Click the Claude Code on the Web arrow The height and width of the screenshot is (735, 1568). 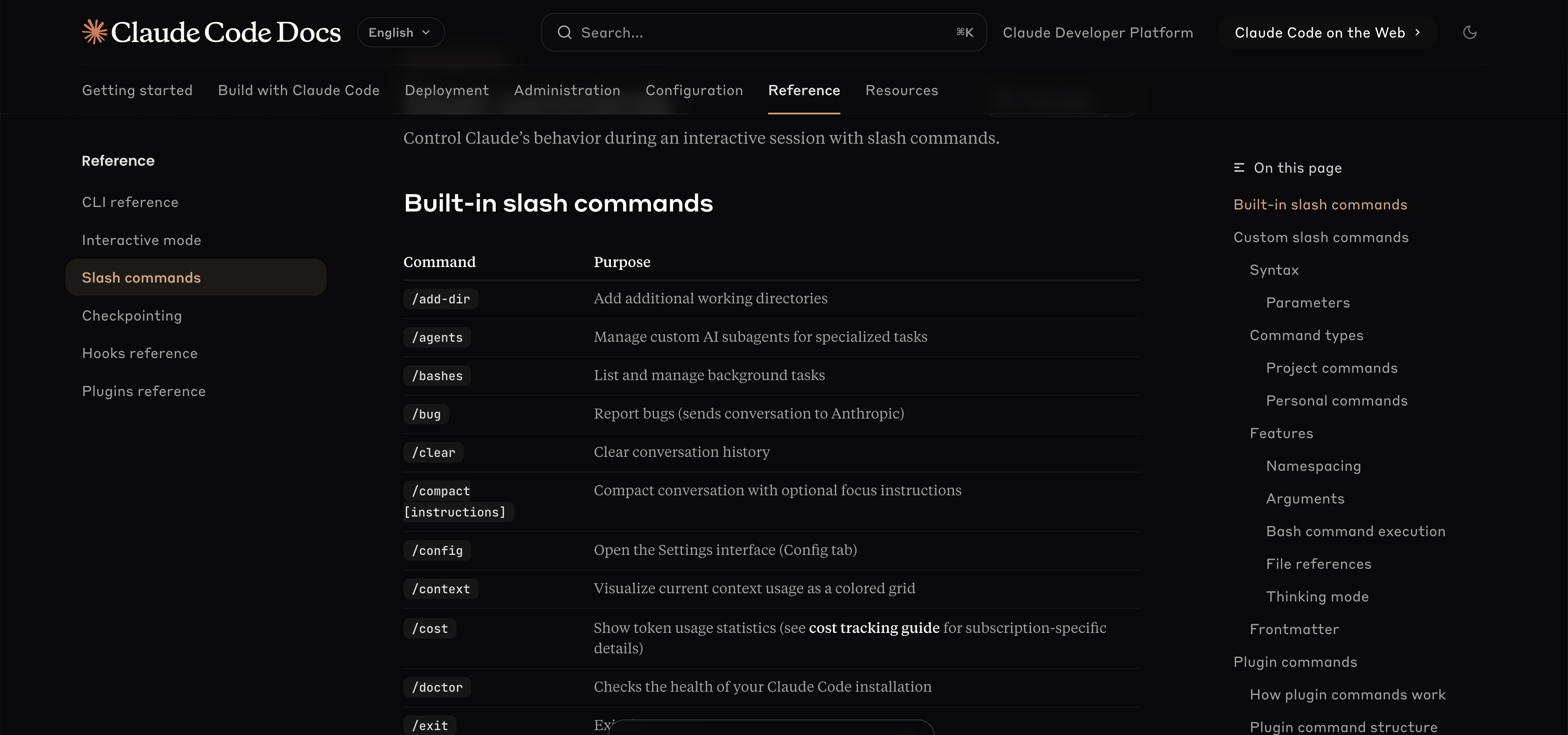click(x=1418, y=32)
